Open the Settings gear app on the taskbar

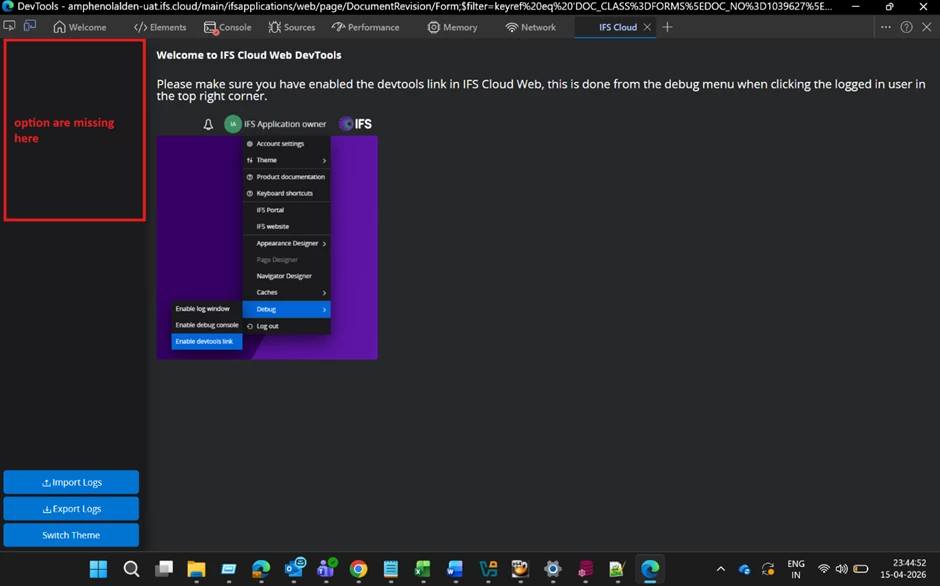(553, 569)
